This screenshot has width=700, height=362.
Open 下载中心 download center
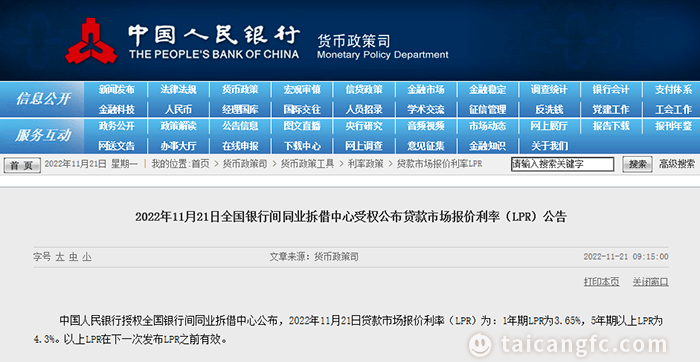point(302,146)
